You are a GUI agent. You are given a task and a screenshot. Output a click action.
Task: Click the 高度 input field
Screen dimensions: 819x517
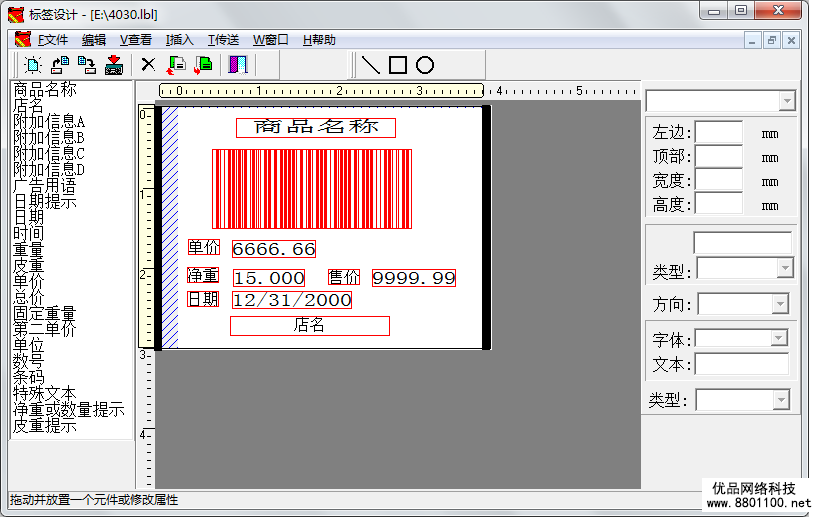coord(718,203)
